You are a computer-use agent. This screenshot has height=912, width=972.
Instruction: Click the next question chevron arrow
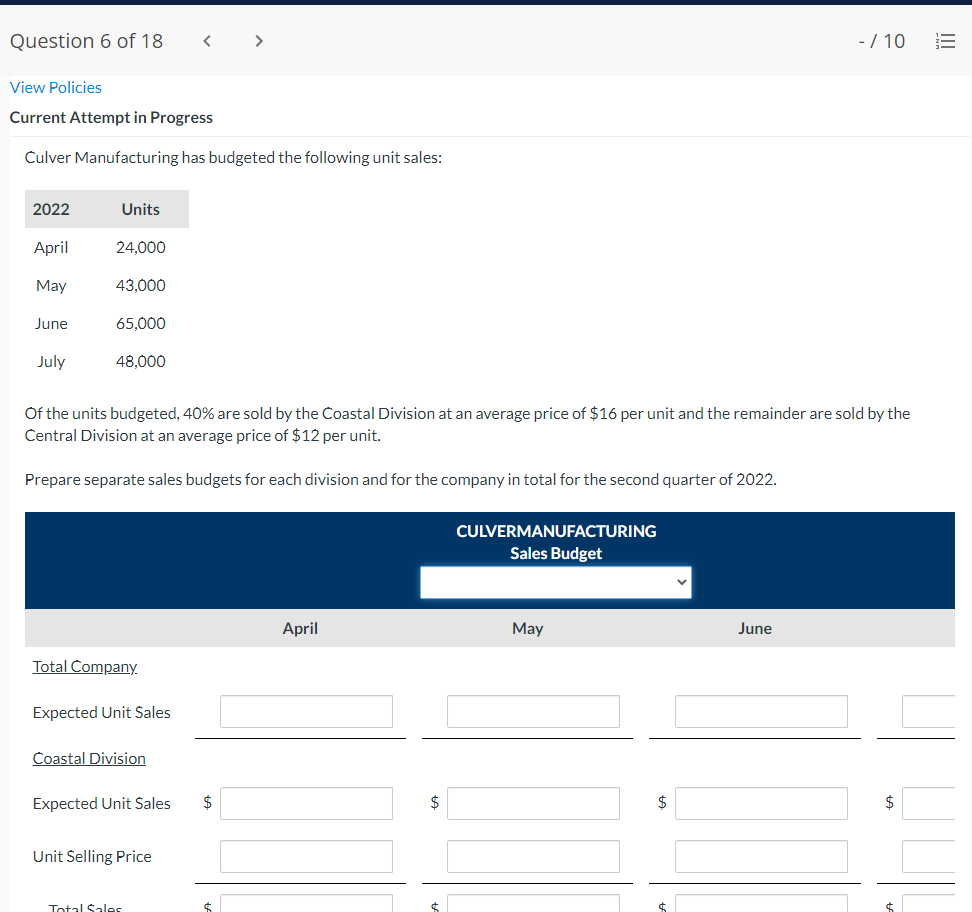pos(258,41)
